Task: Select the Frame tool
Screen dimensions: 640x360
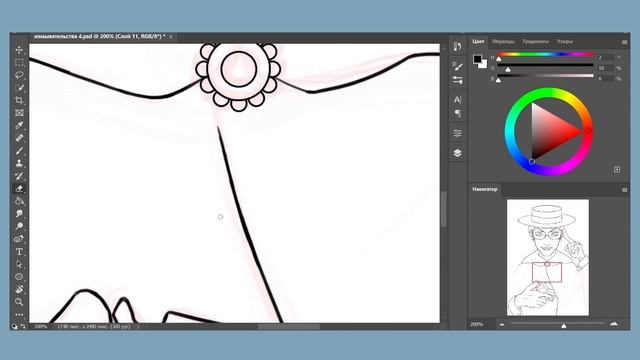Action: (19, 113)
